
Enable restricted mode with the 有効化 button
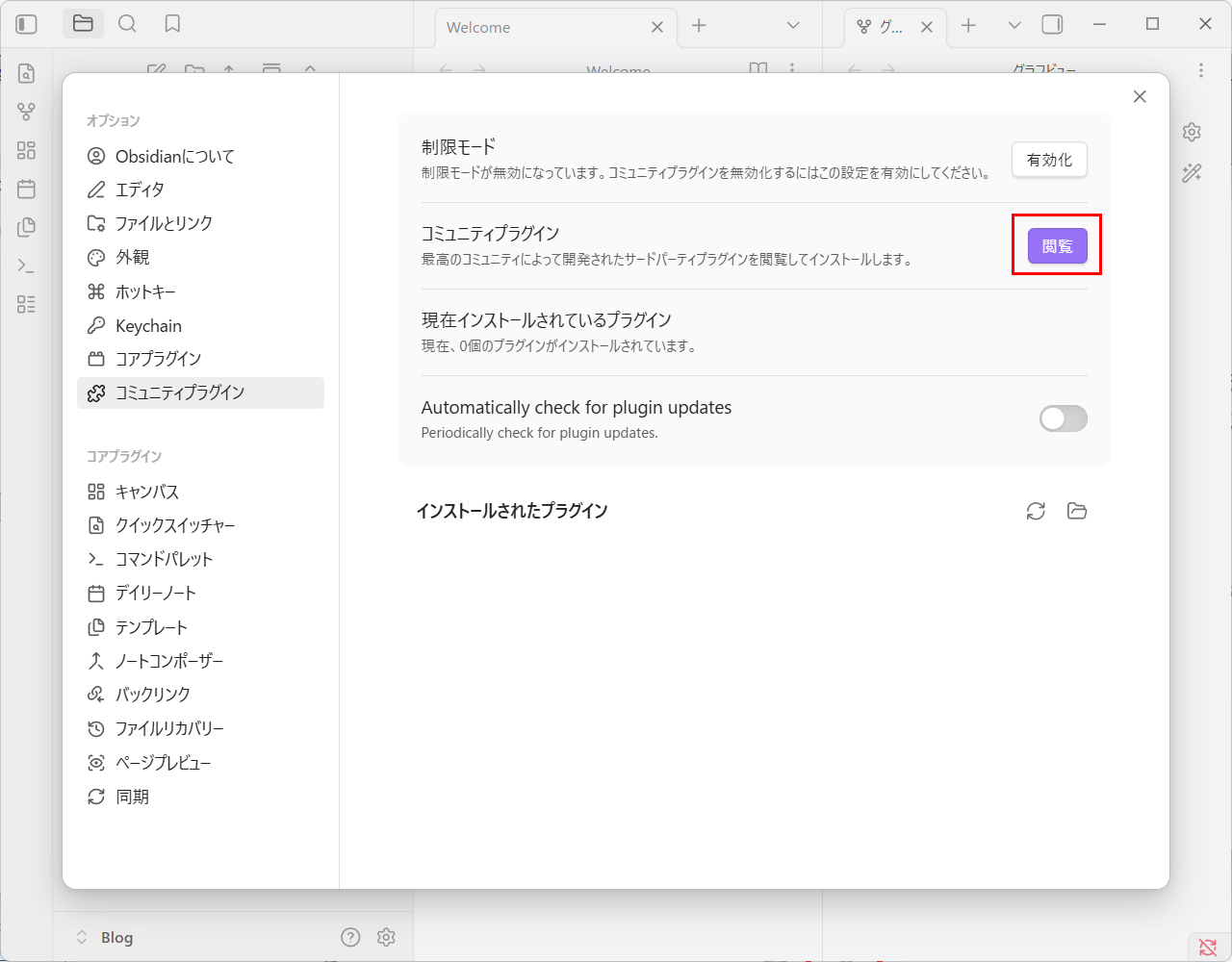pos(1048,161)
